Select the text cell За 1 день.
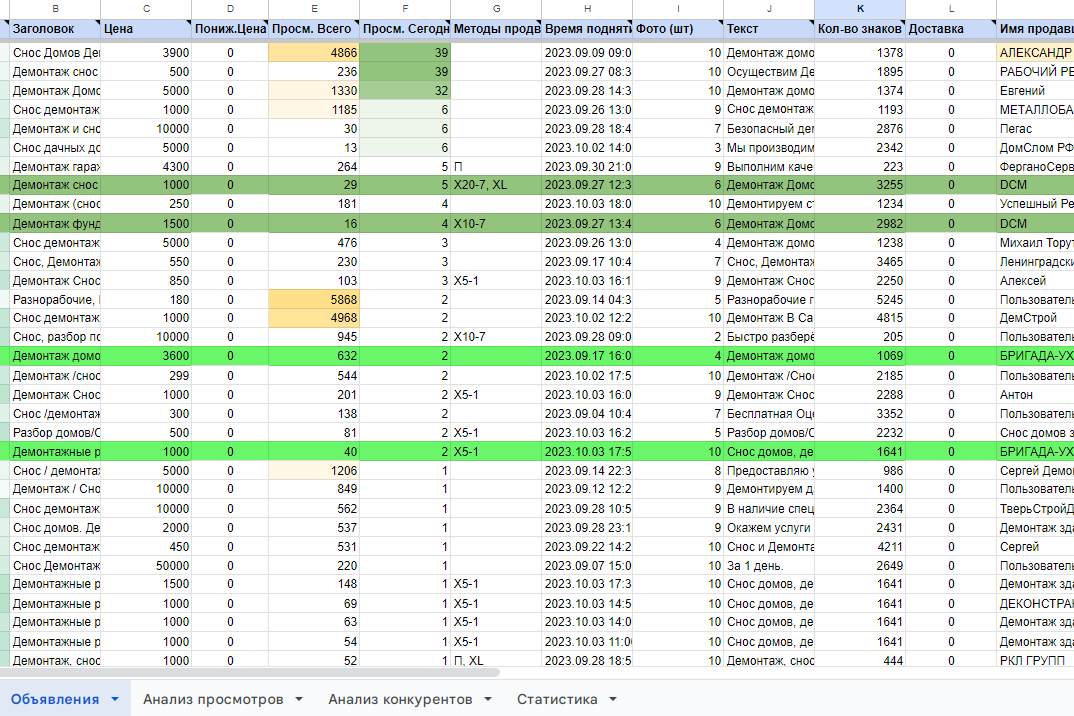This screenshot has height=716, width=1074. coord(769,566)
